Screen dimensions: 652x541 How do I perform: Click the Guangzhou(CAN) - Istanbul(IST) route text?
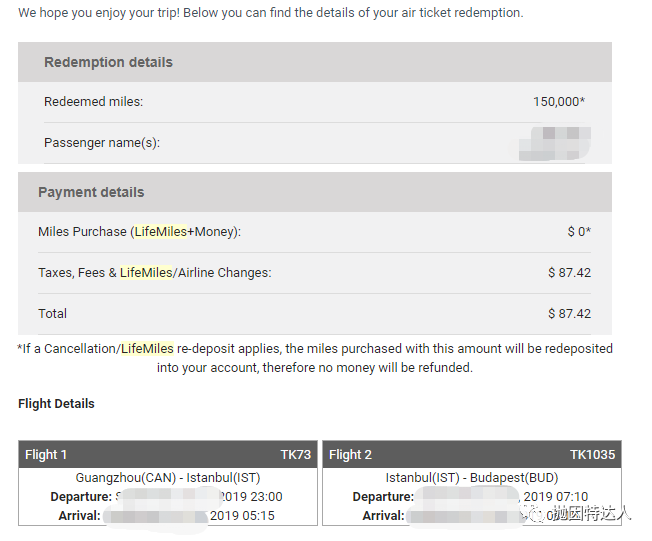168,477
